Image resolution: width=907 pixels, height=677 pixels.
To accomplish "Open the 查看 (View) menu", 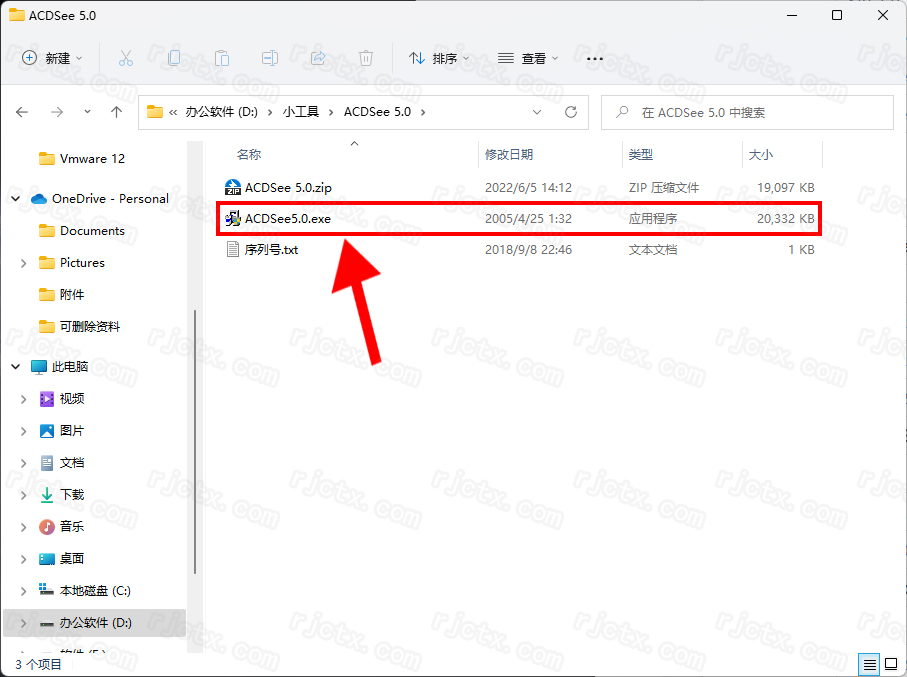I will pyautogui.click(x=529, y=58).
